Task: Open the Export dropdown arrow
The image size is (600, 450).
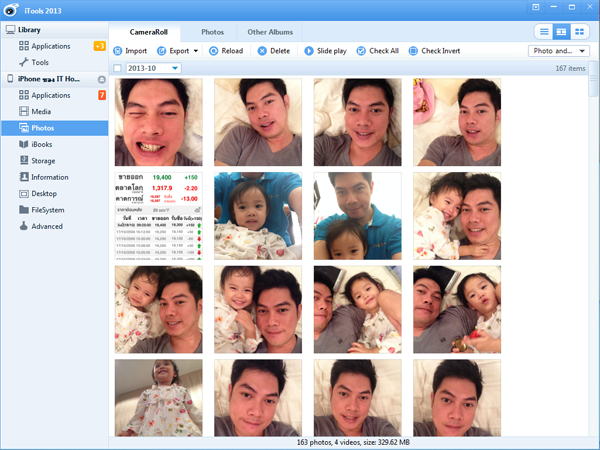Action: click(x=196, y=50)
